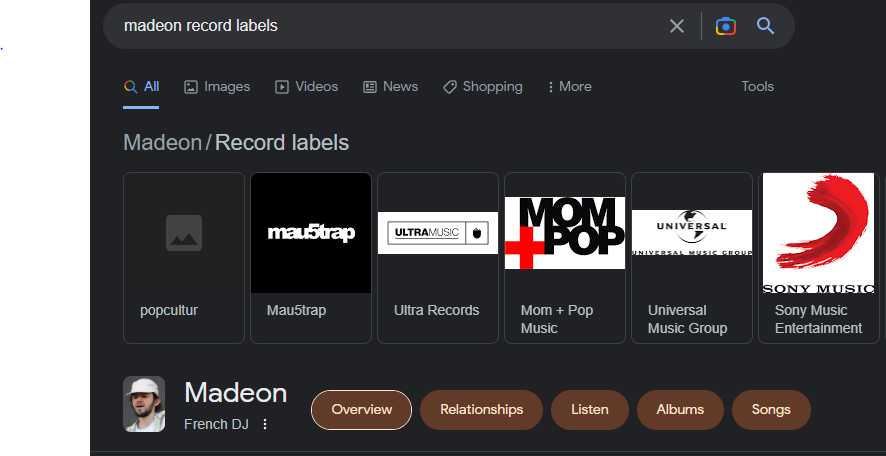Click the Madeon breadcrumb link
The width and height of the screenshot is (886, 456).
(x=162, y=143)
